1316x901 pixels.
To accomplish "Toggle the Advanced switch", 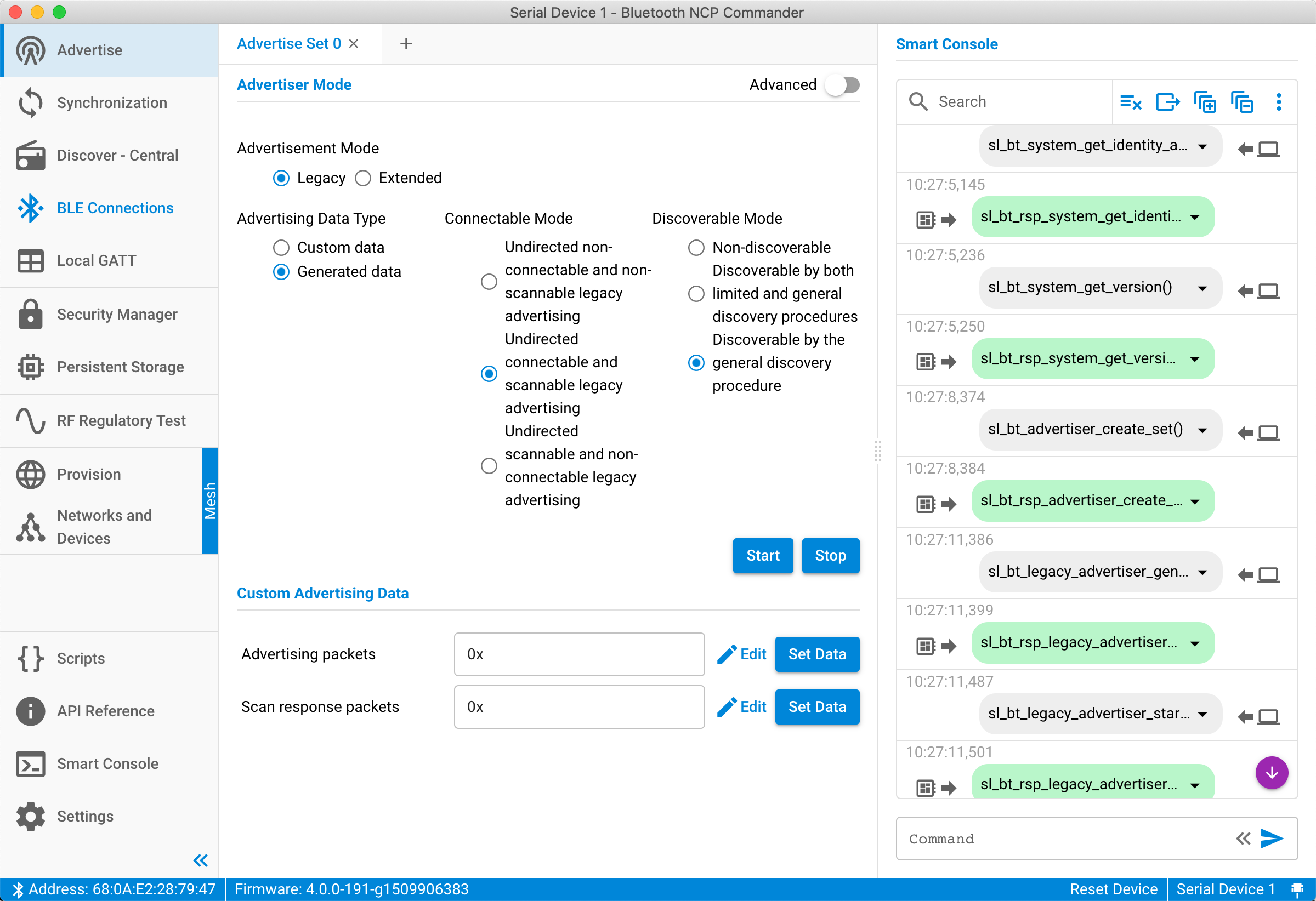I will (x=842, y=85).
